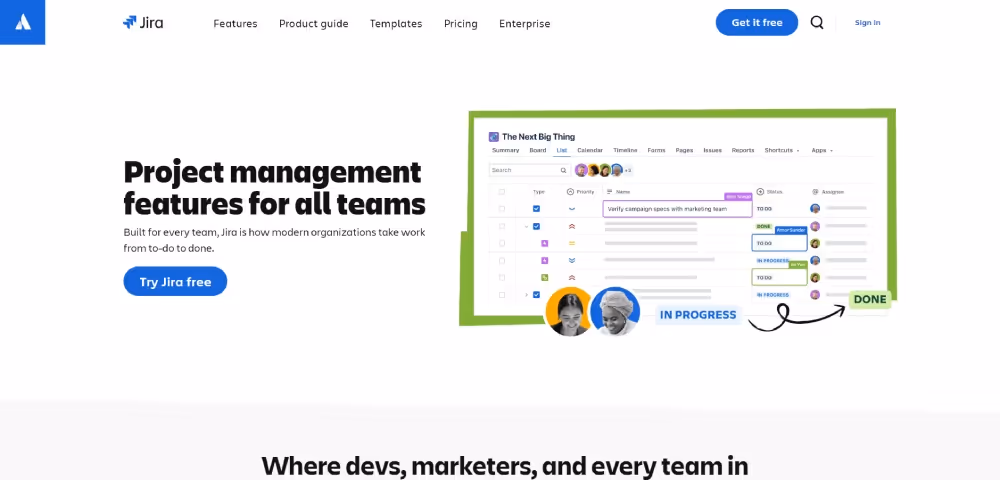Screen dimensions: 1000x480
Task: Click the Verify campaign specs name field
Action: (x=677, y=208)
